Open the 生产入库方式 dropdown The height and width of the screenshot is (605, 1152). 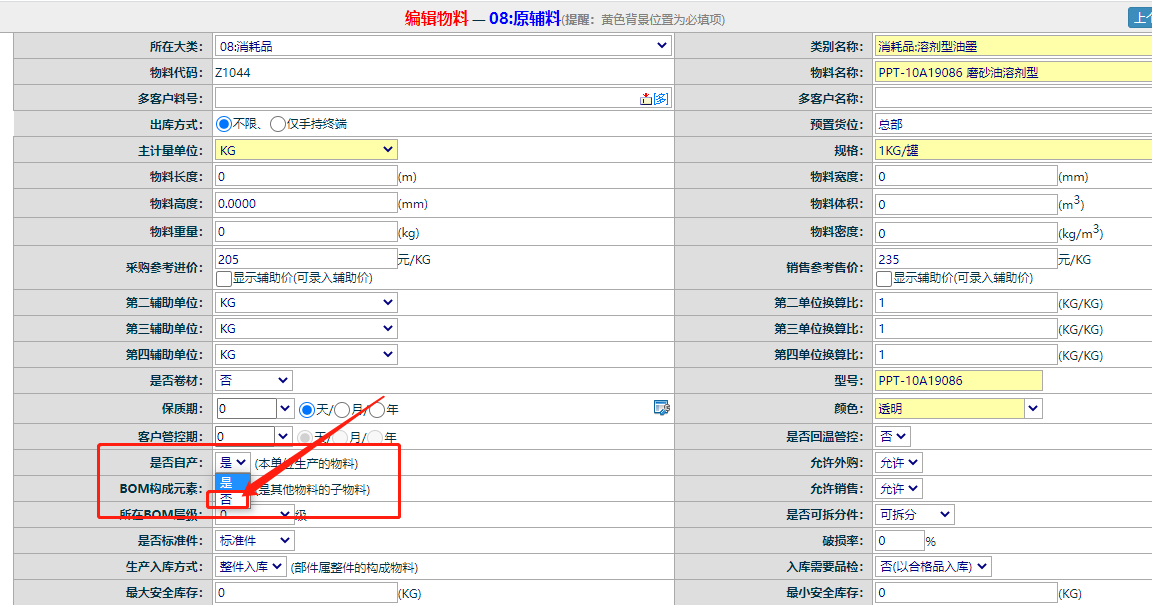[250, 567]
